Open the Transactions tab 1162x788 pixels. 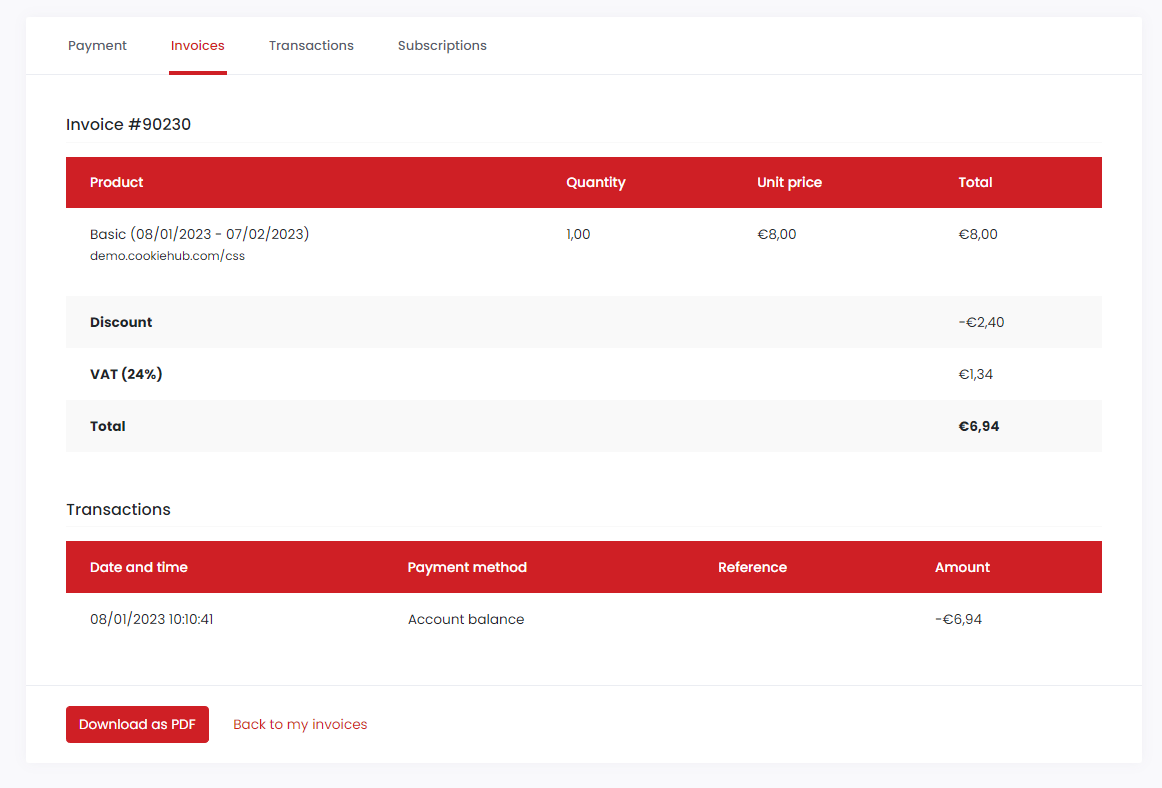[x=311, y=45]
